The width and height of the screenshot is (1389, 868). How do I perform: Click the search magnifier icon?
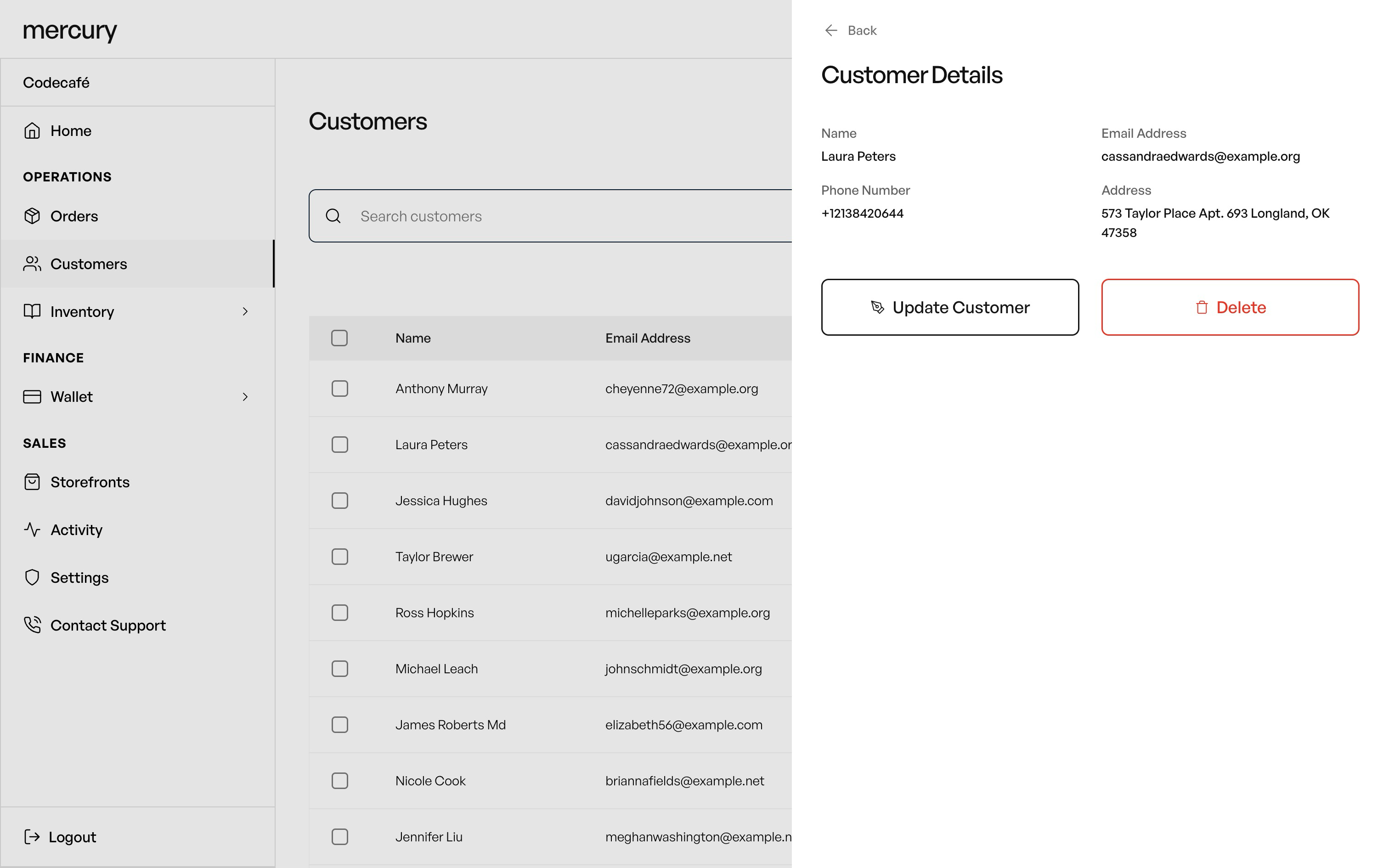tap(333, 216)
